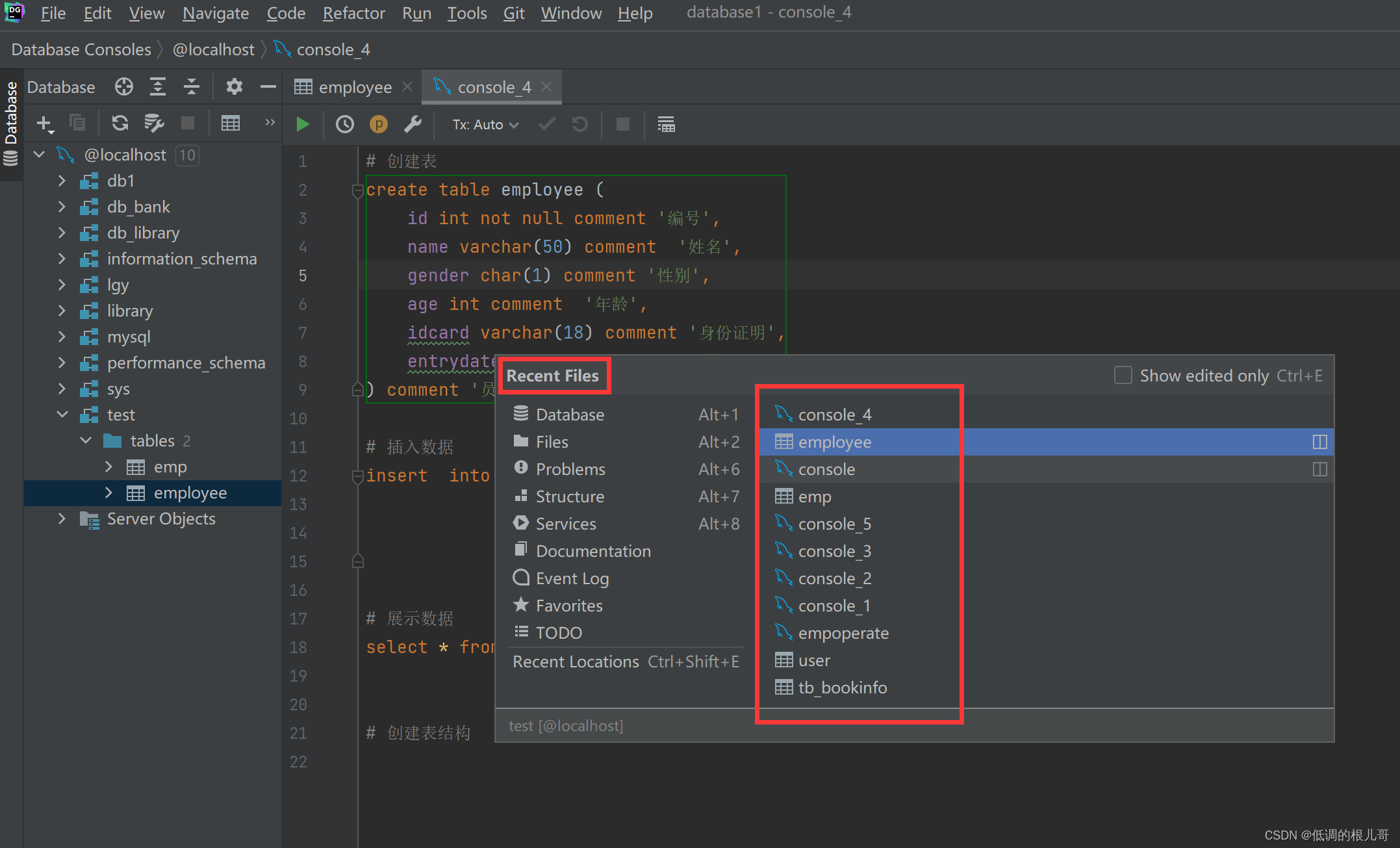
Task: Commit the transaction using the checkmark icon
Action: [546, 124]
